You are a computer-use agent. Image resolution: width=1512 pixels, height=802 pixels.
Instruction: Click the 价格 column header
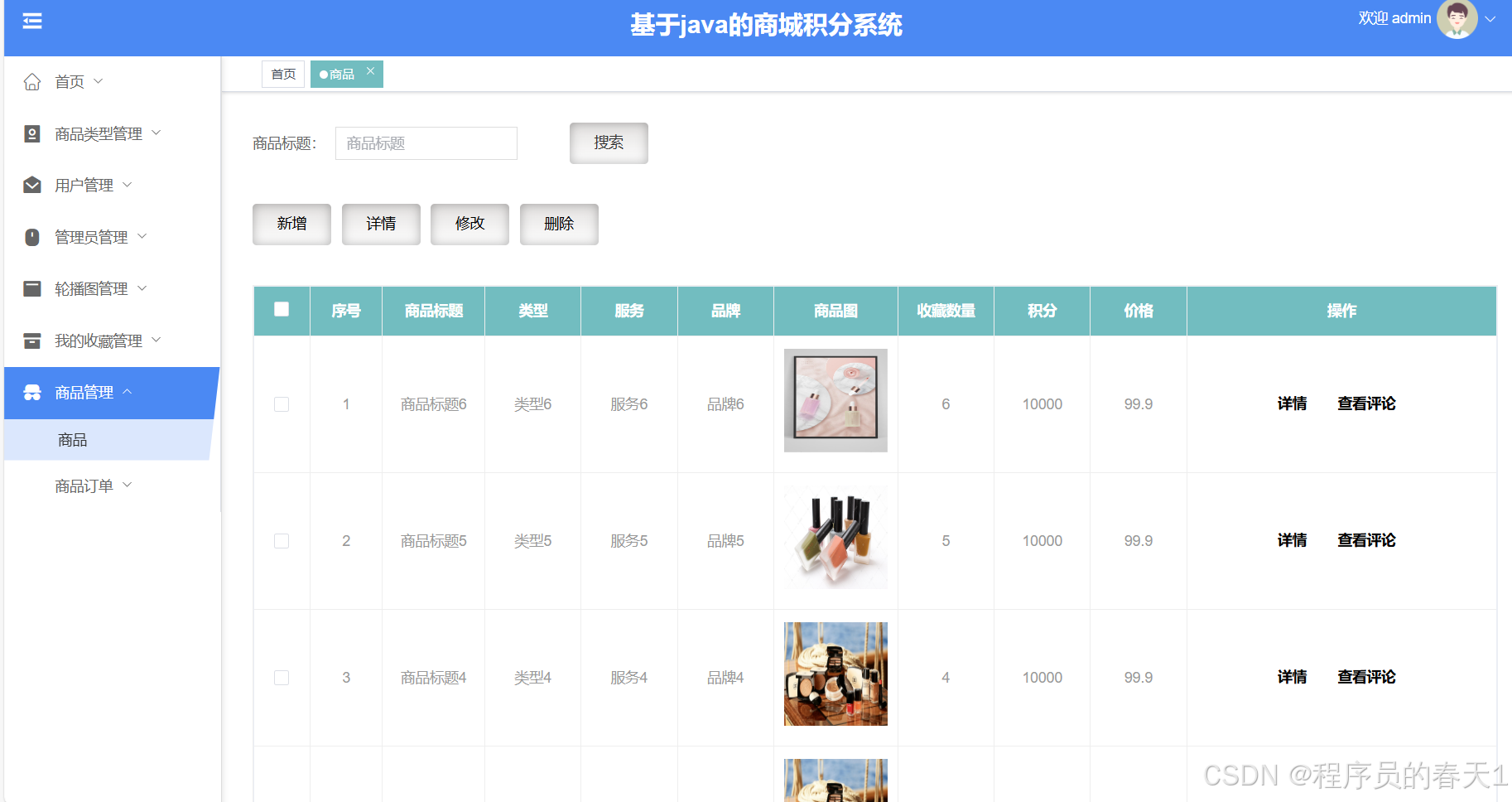coord(1139,311)
